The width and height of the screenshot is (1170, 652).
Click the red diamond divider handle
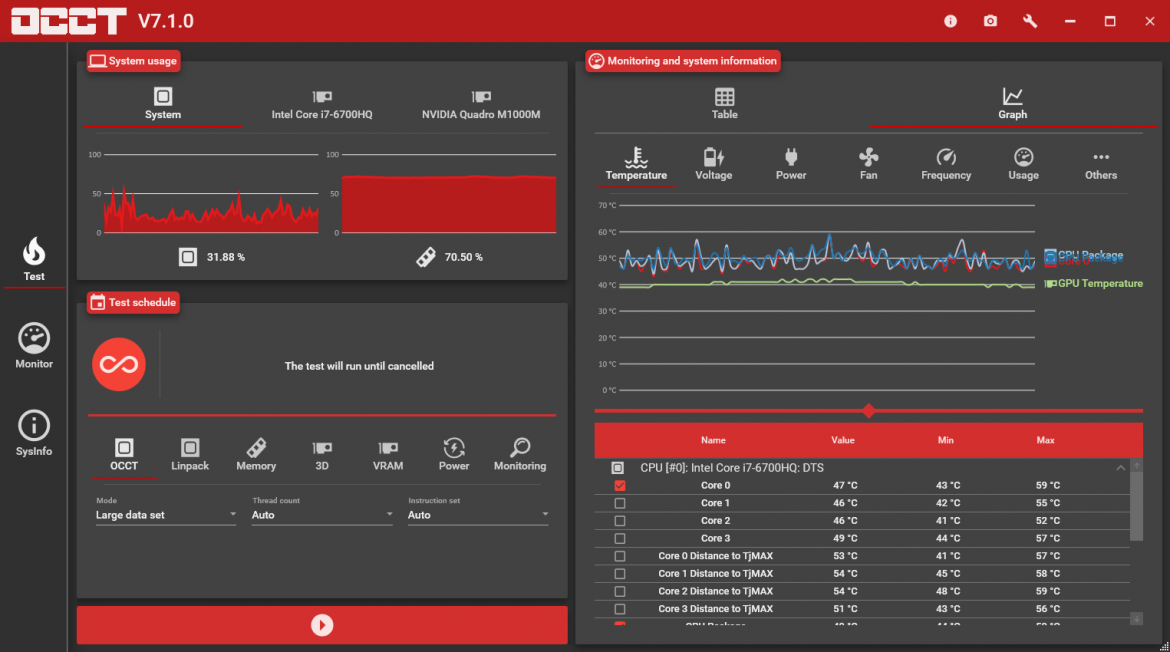point(868,411)
